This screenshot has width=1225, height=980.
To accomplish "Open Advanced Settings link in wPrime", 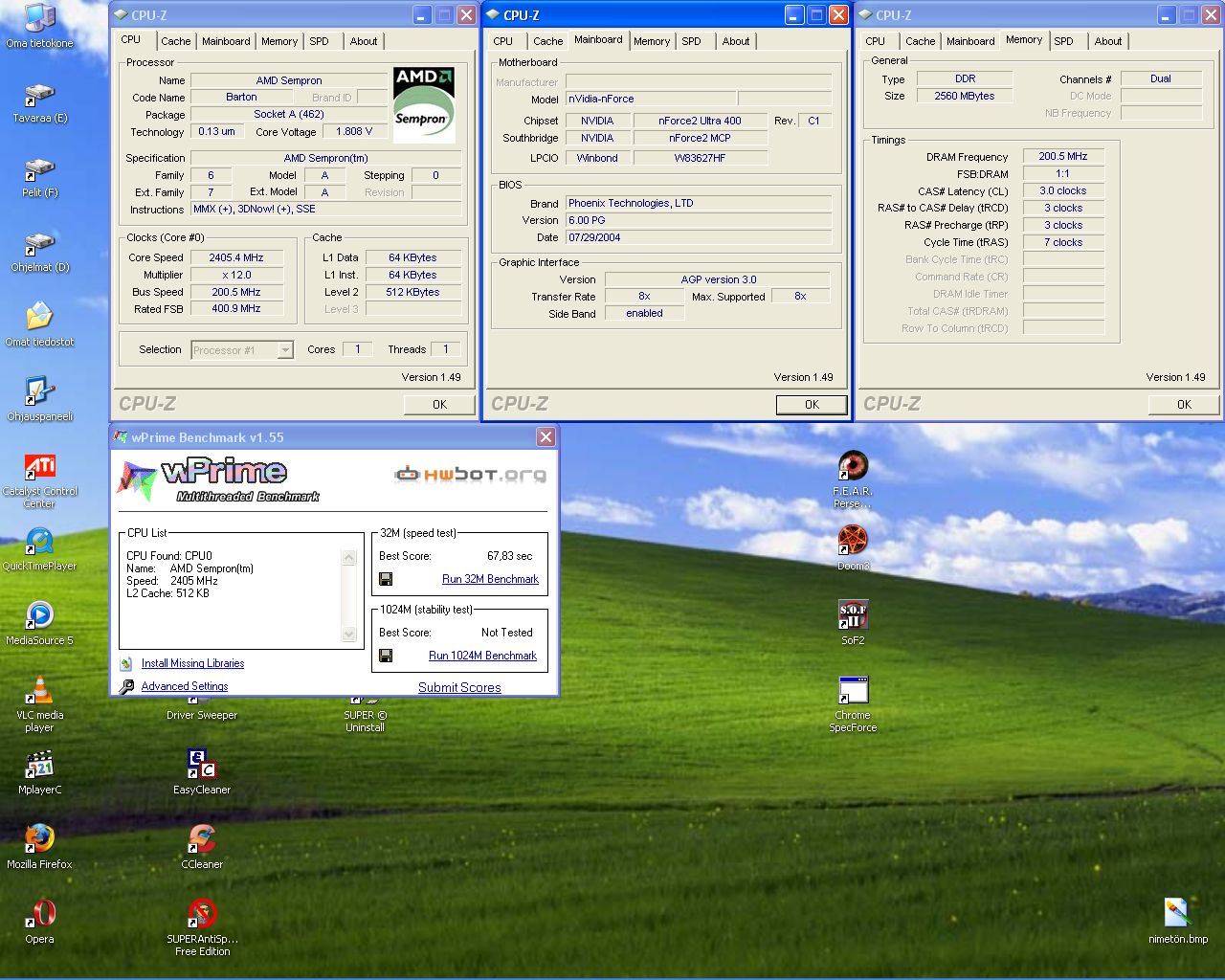I will click(x=185, y=686).
